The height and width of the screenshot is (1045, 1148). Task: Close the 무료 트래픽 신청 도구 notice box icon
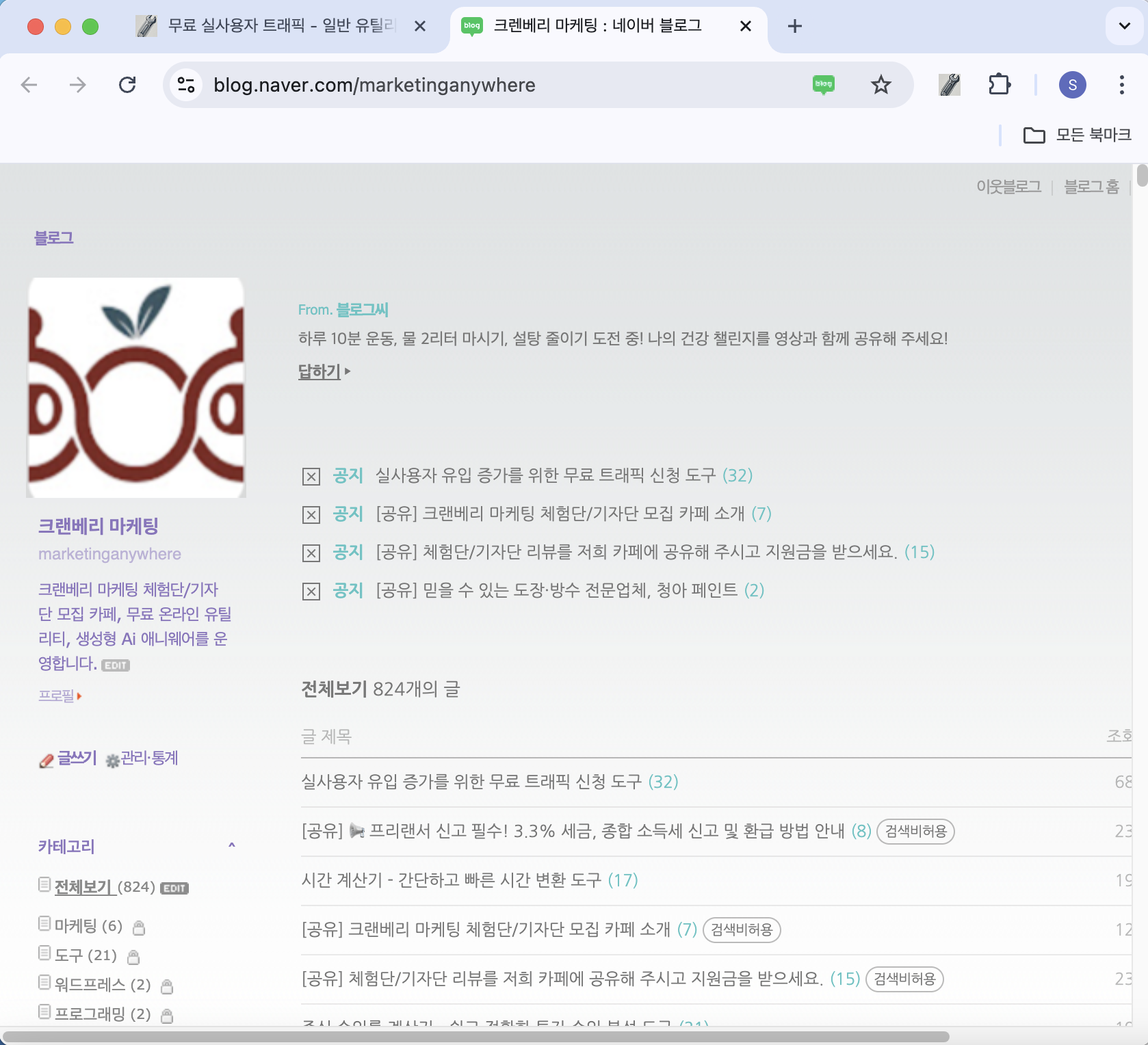click(311, 477)
